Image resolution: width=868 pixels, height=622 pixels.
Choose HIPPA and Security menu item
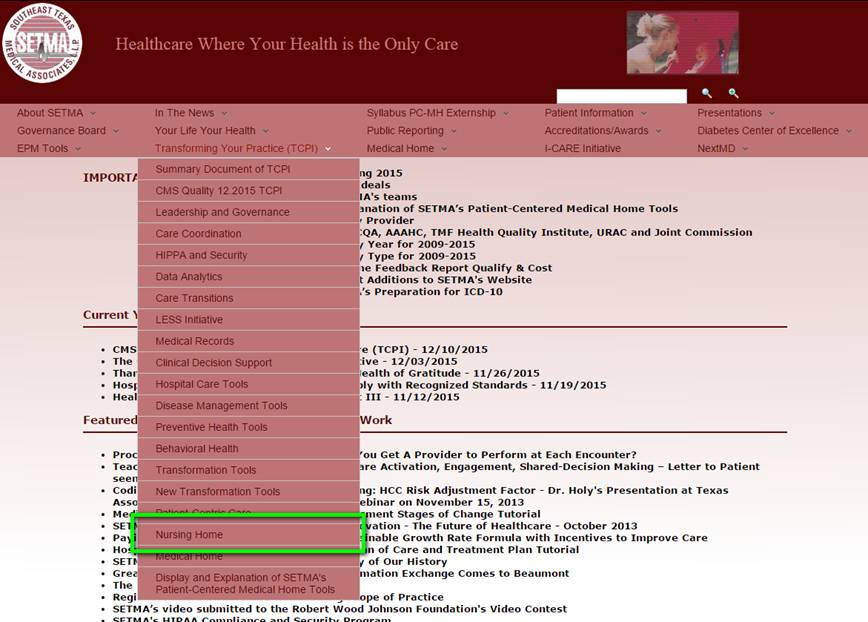click(x=249, y=256)
